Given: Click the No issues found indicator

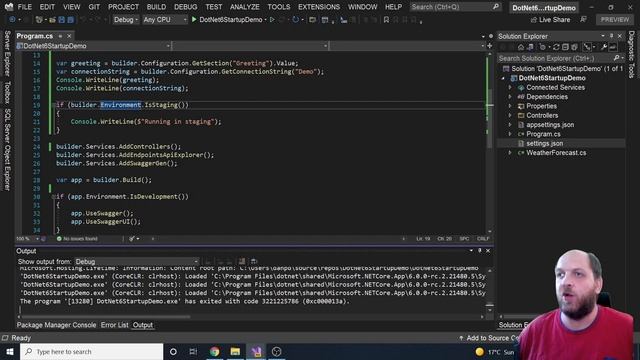Looking at the screenshot, I should tap(77, 239).
